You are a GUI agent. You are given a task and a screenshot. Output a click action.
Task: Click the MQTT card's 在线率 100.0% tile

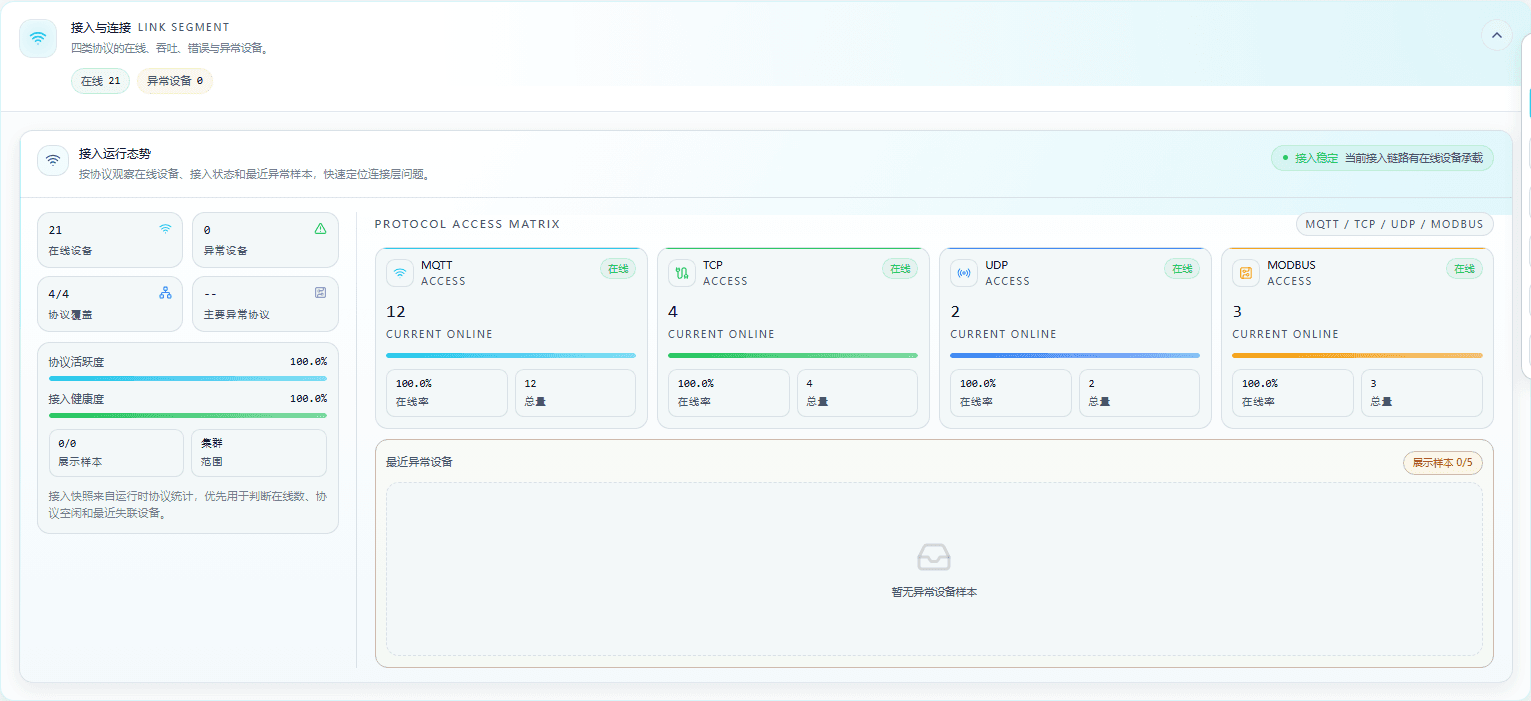pos(447,393)
